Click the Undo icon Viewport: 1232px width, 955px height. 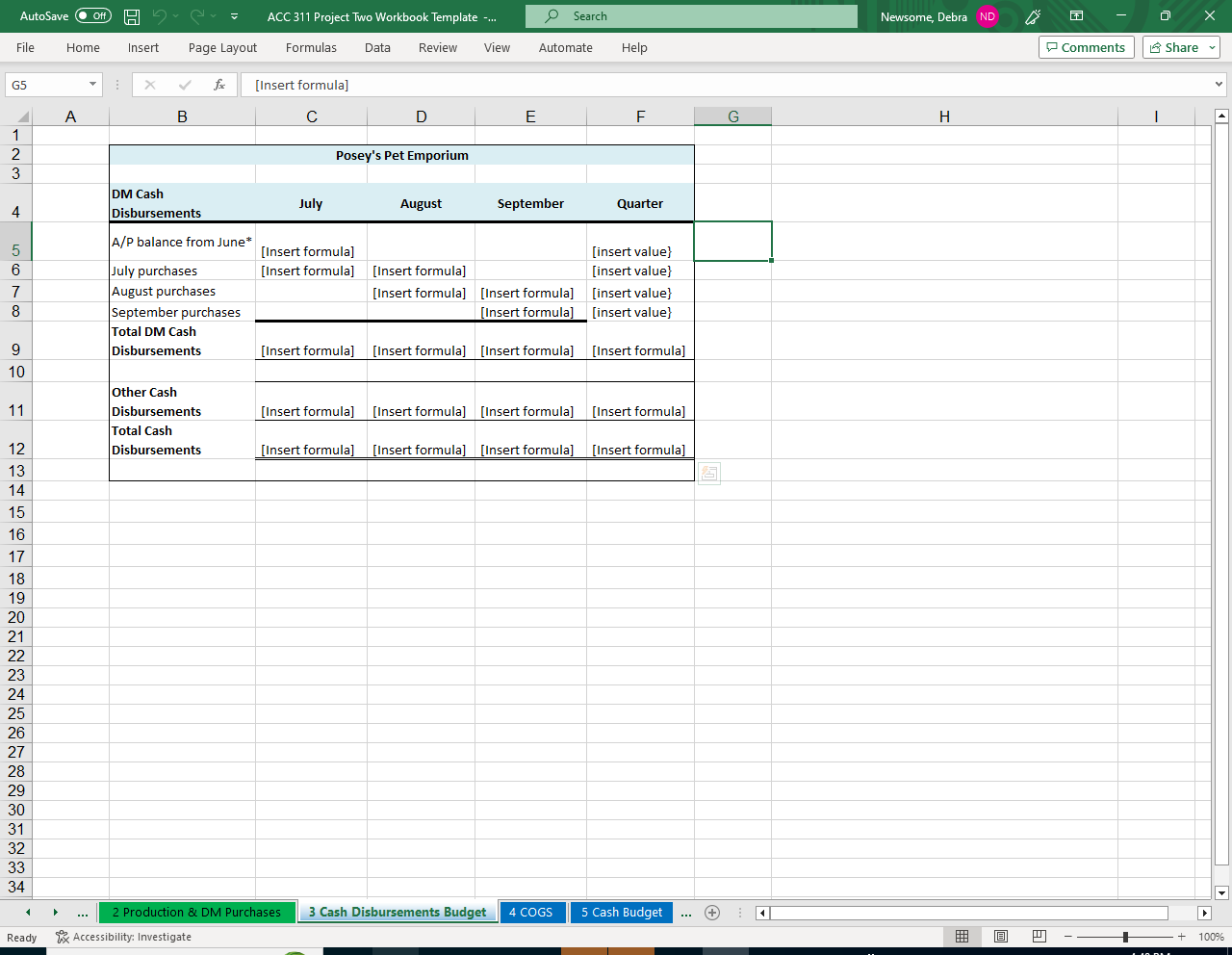160,15
